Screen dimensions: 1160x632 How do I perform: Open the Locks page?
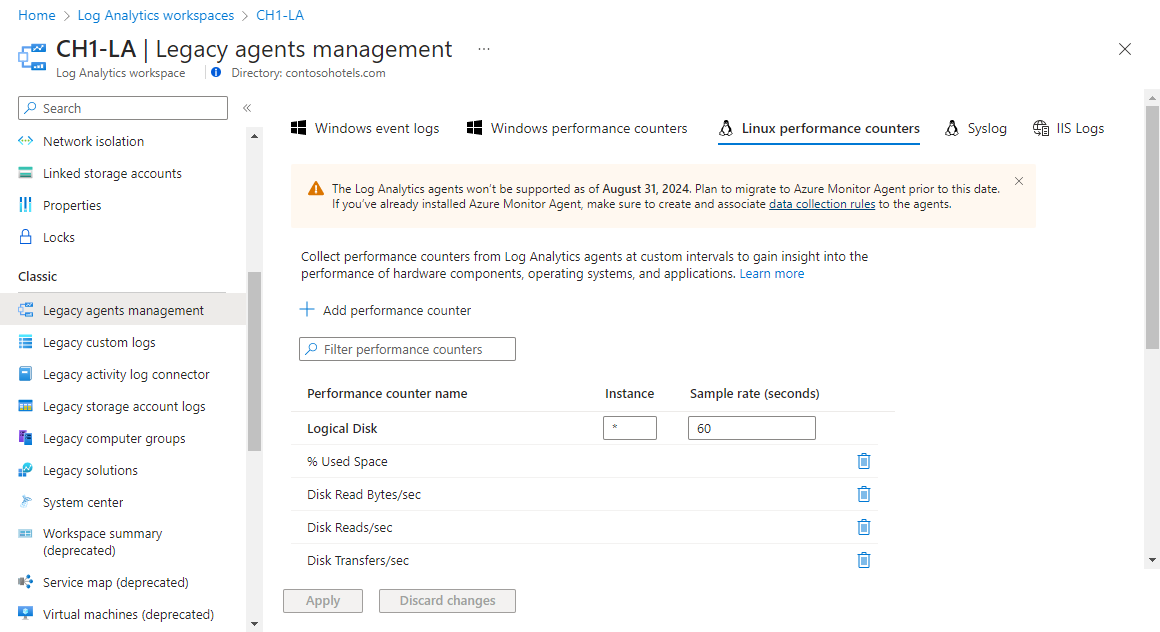[58, 237]
